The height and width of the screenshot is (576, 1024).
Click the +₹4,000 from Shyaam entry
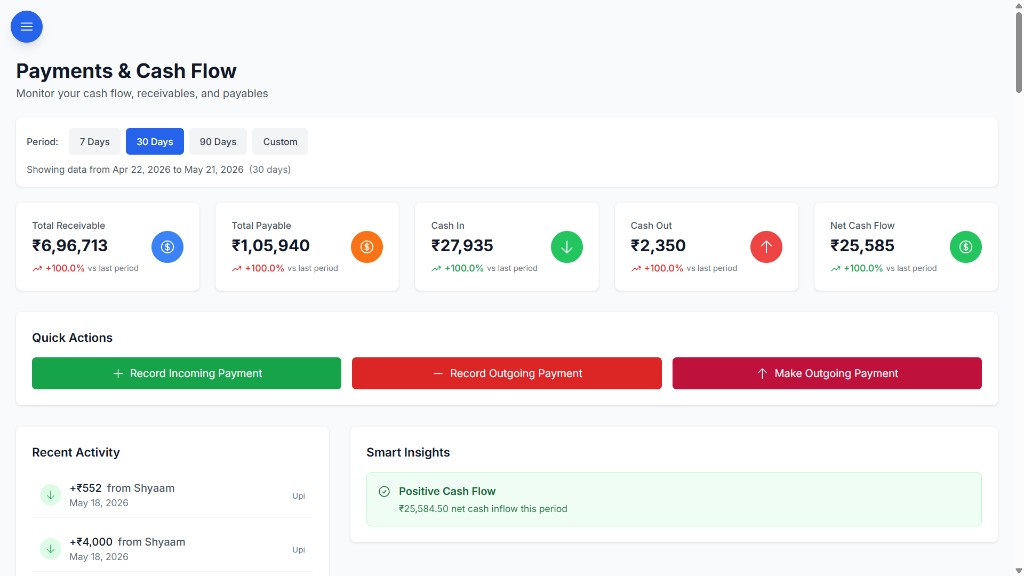(172, 549)
